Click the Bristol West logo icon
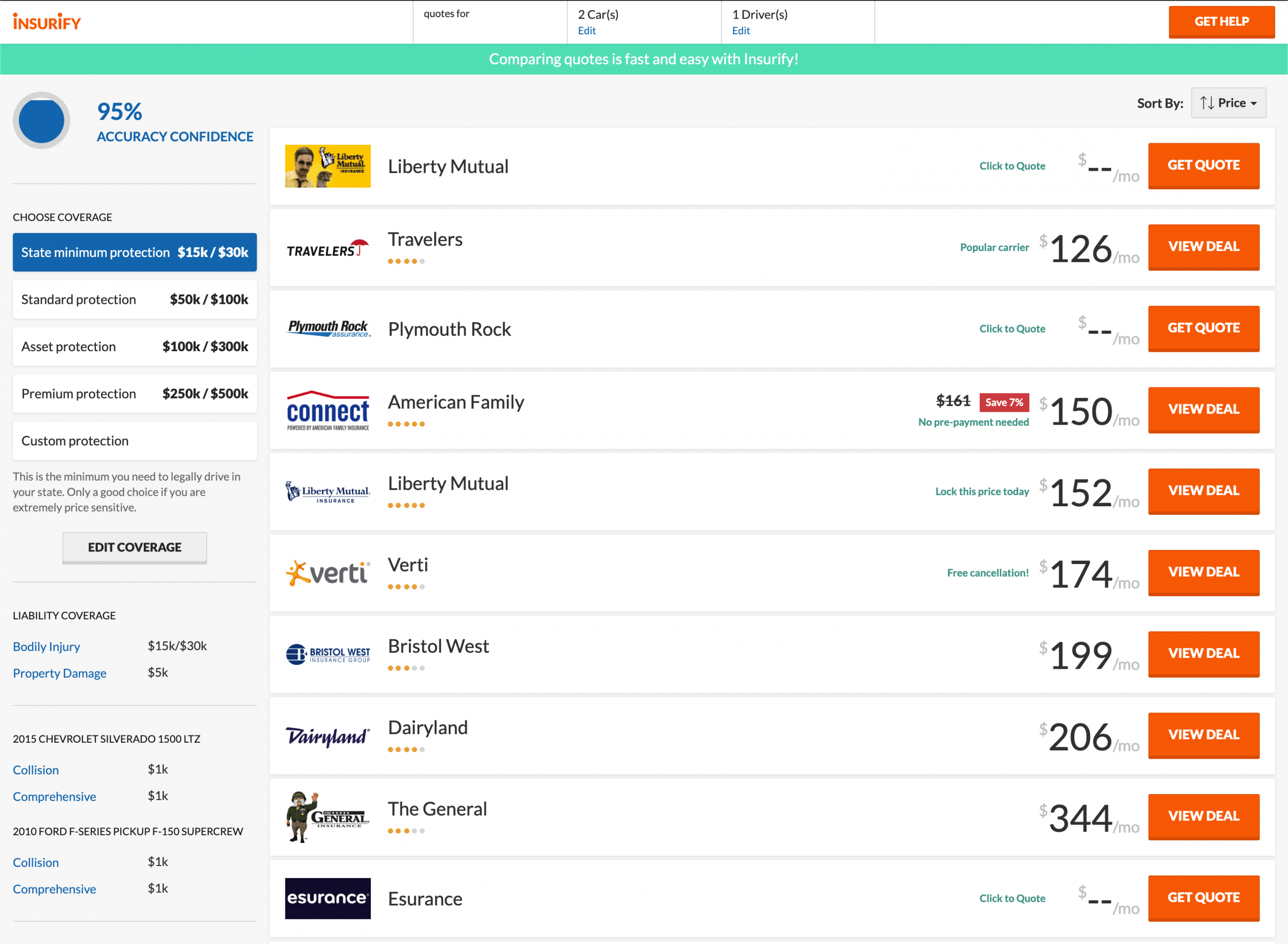This screenshot has height=944, width=1288. click(x=327, y=653)
